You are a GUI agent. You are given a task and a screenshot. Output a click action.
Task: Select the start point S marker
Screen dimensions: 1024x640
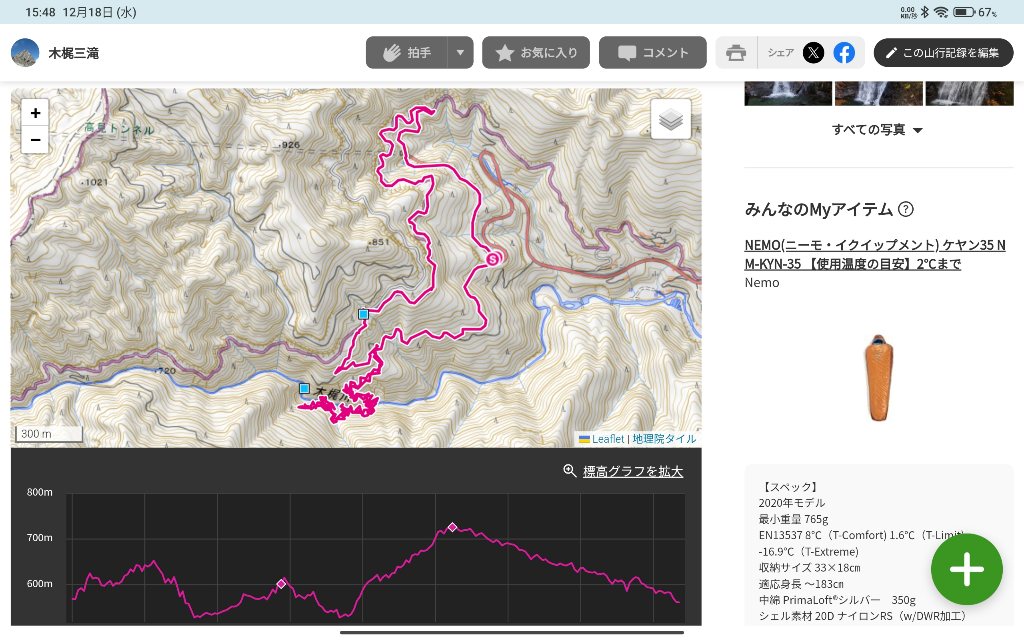click(492, 258)
